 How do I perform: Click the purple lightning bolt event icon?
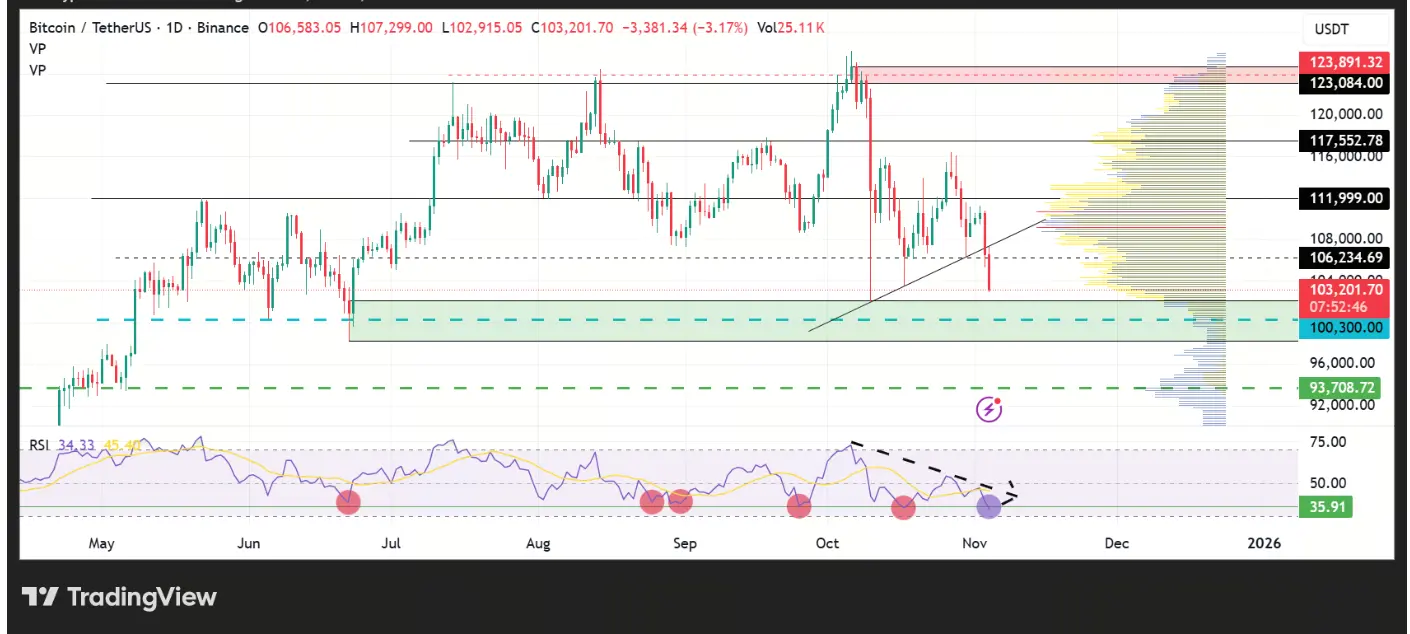989,408
